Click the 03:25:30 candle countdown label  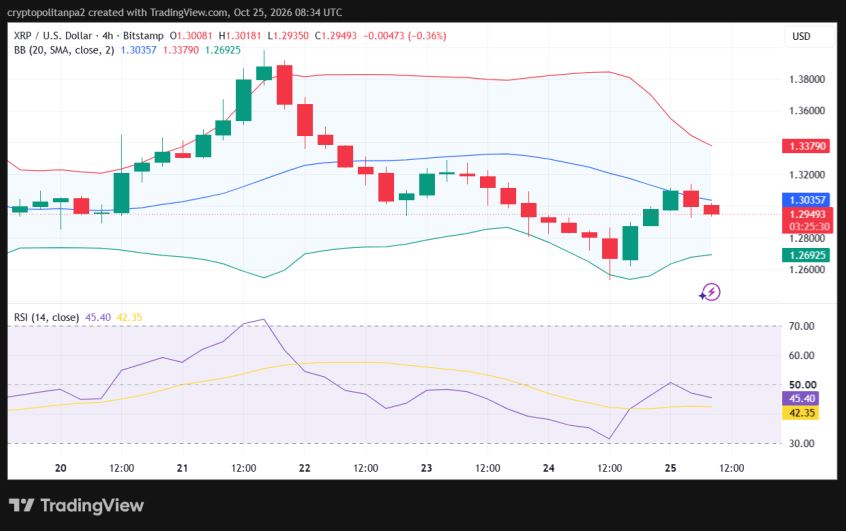pyautogui.click(x=809, y=227)
